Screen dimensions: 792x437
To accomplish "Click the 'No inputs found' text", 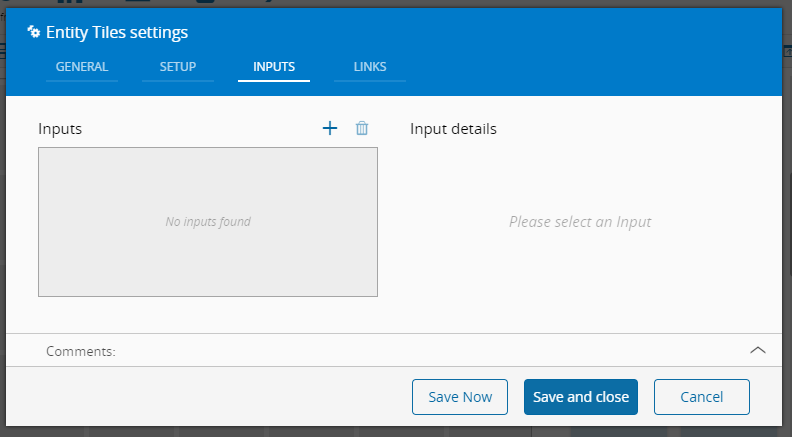I will coord(208,222).
